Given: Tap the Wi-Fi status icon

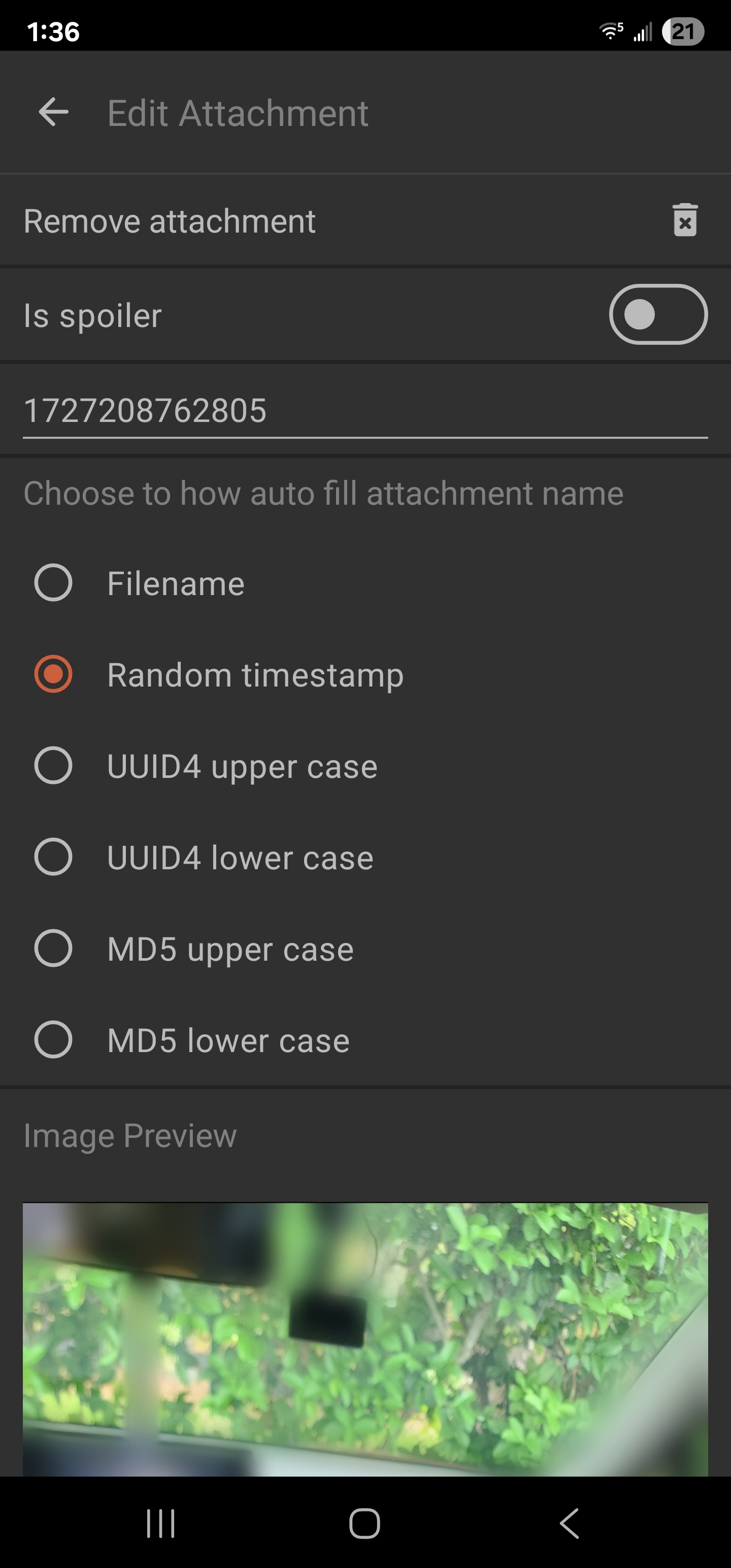Looking at the screenshot, I should [611, 31].
